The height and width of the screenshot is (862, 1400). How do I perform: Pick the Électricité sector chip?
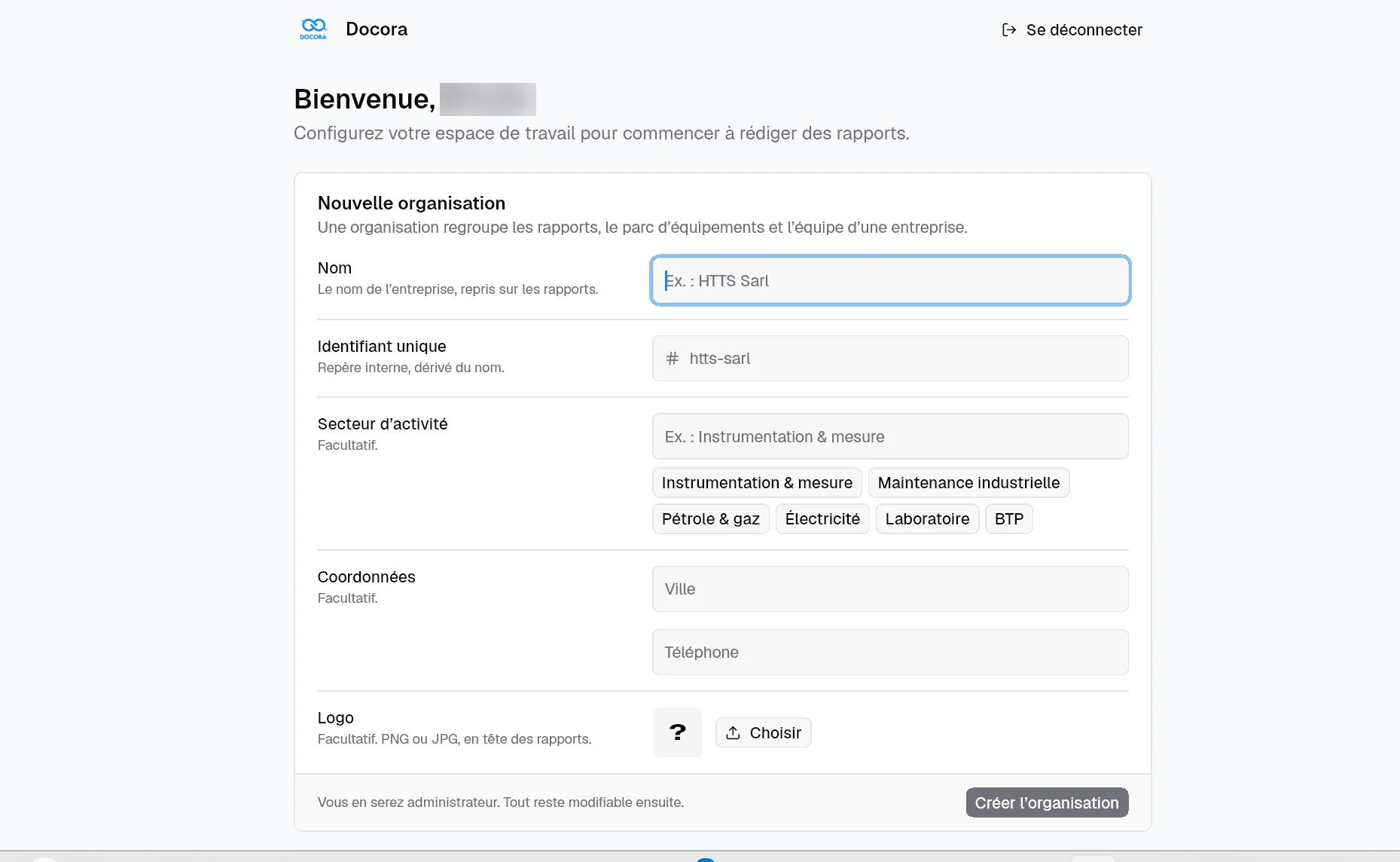[822, 519]
